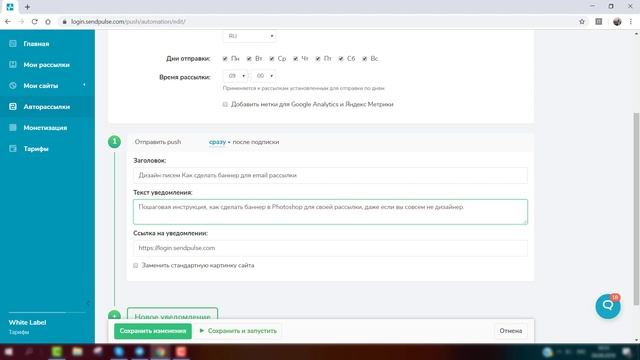640x360 pixels.
Task: Open the RU language dropdown
Action: coord(249,36)
